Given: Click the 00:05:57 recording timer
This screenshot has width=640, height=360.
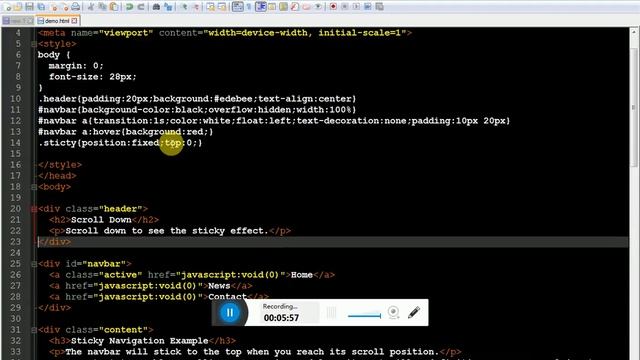Looking at the screenshot, I should click(x=281, y=318).
